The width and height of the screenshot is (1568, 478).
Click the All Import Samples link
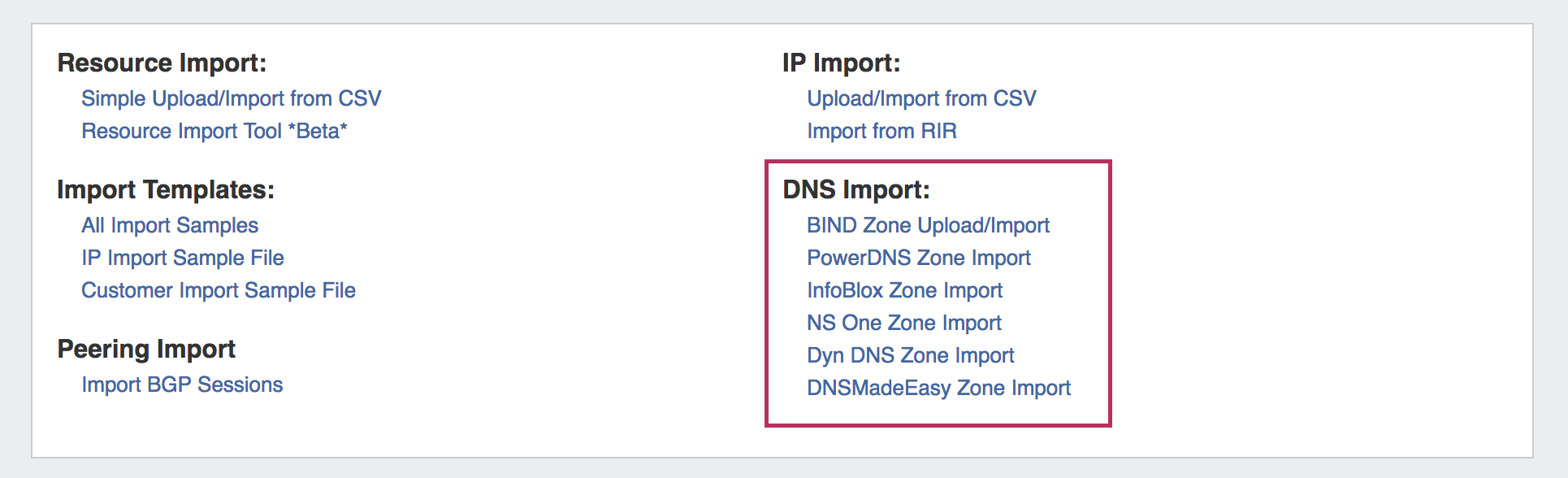tap(170, 225)
